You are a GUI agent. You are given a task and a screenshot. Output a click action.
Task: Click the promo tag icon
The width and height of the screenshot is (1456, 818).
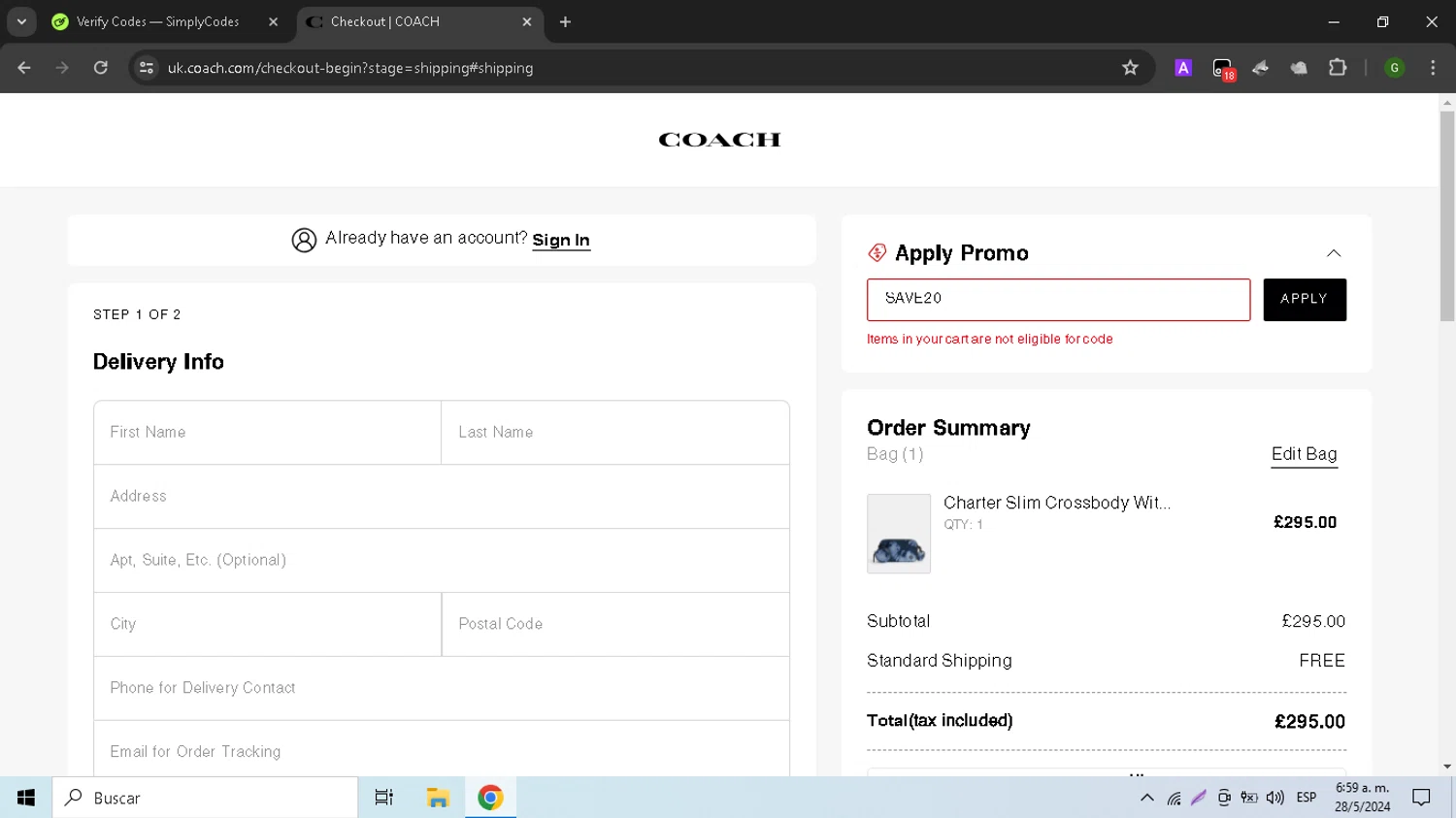(877, 253)
